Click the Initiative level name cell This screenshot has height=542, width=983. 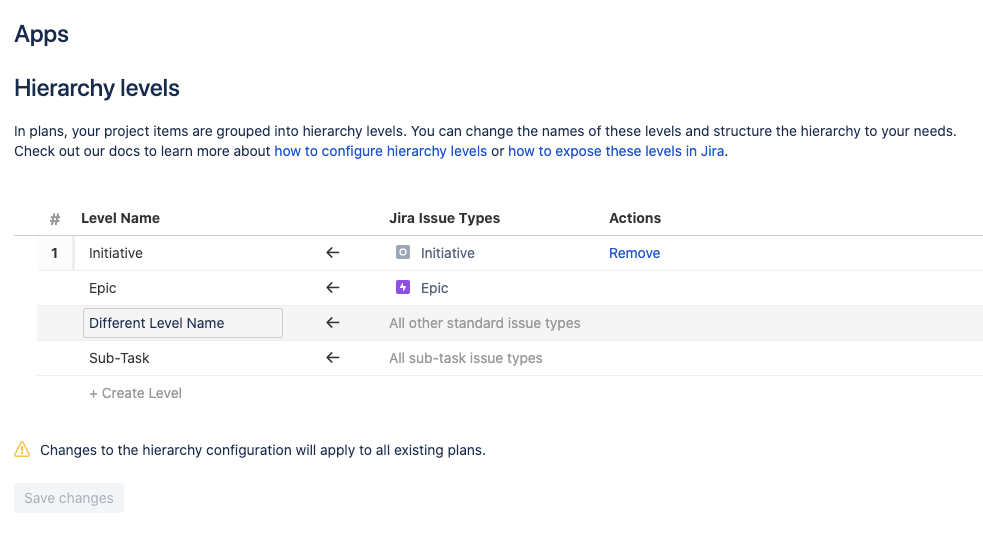[116, 253]
